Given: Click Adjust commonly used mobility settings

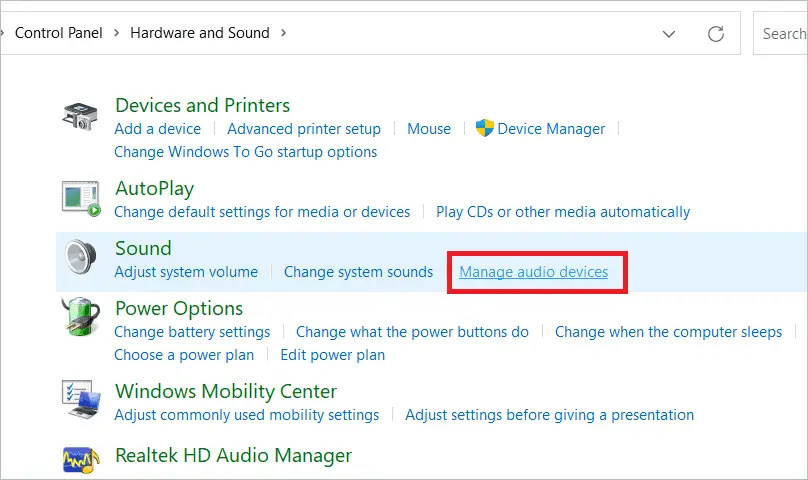Looking at the screenshot, I should click(x=247, y=415).
